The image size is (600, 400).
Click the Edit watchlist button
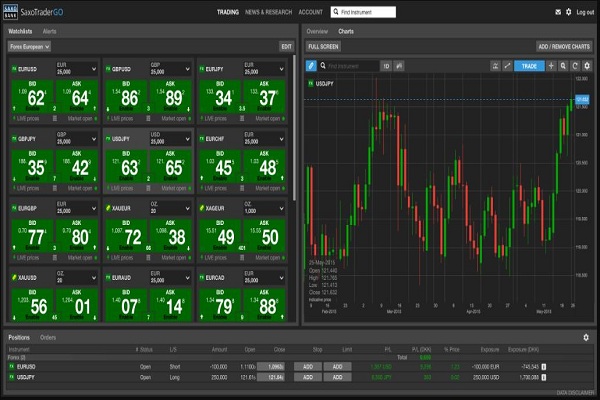(287, 47)
